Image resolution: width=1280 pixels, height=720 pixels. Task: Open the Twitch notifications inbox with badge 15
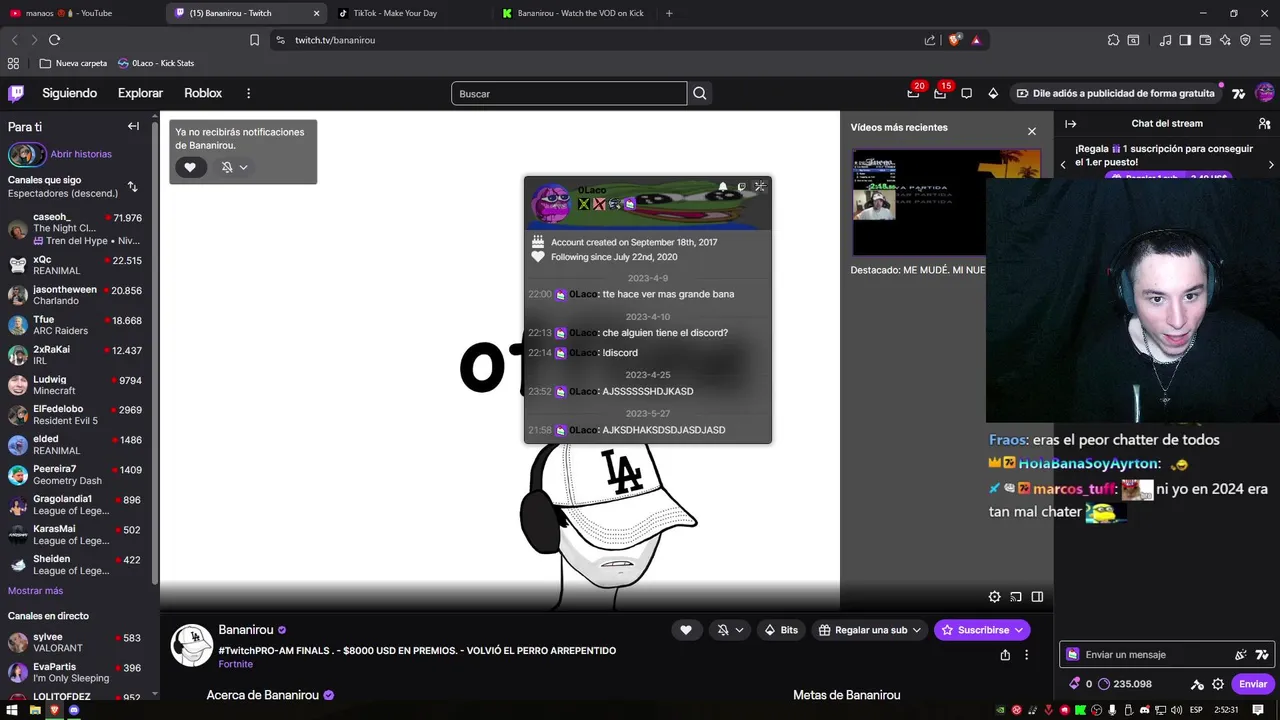click(x=940, y=93)
